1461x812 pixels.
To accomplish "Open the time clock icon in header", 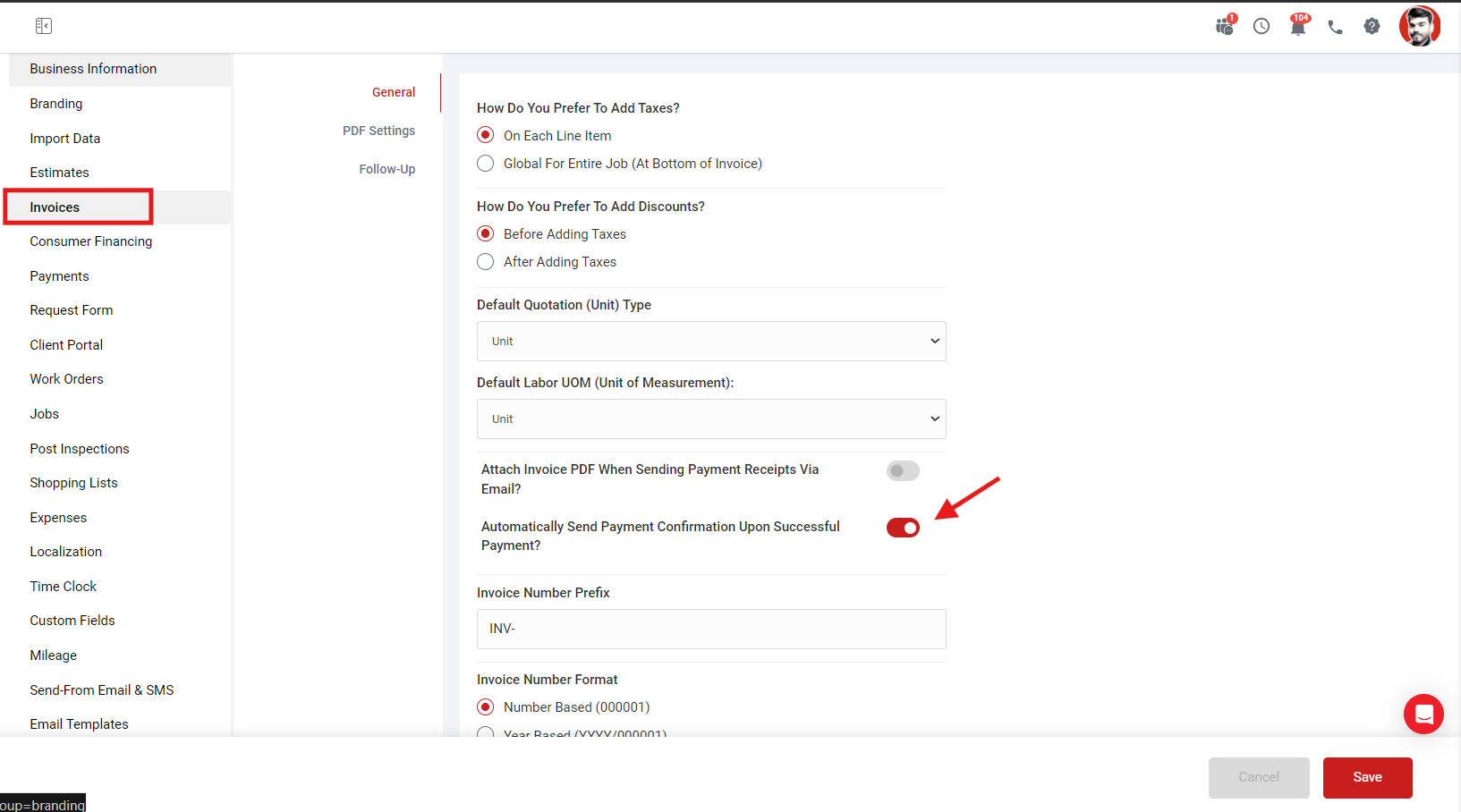I will [x=1261, y=27].
